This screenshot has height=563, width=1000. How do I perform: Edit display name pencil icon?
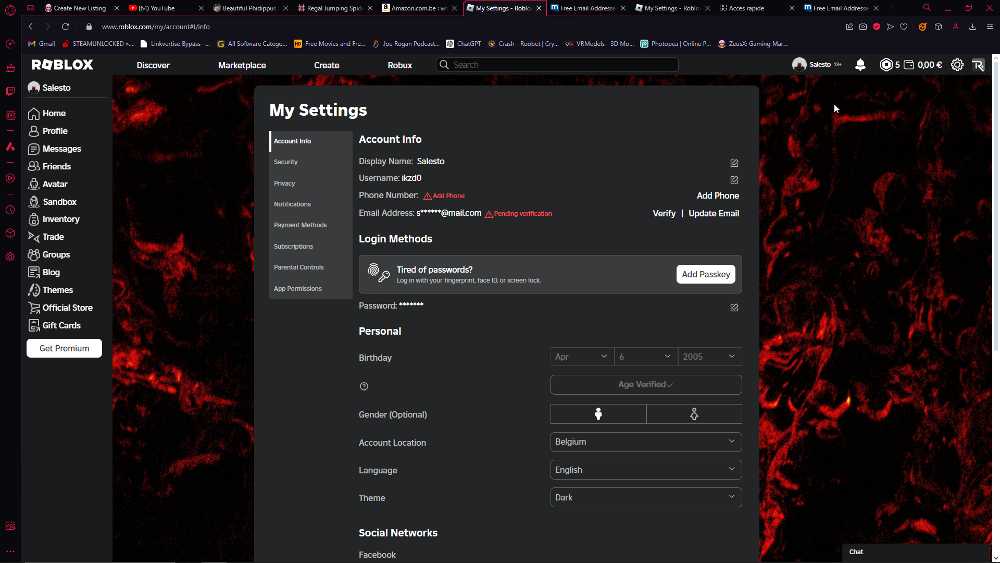point(734,162)
